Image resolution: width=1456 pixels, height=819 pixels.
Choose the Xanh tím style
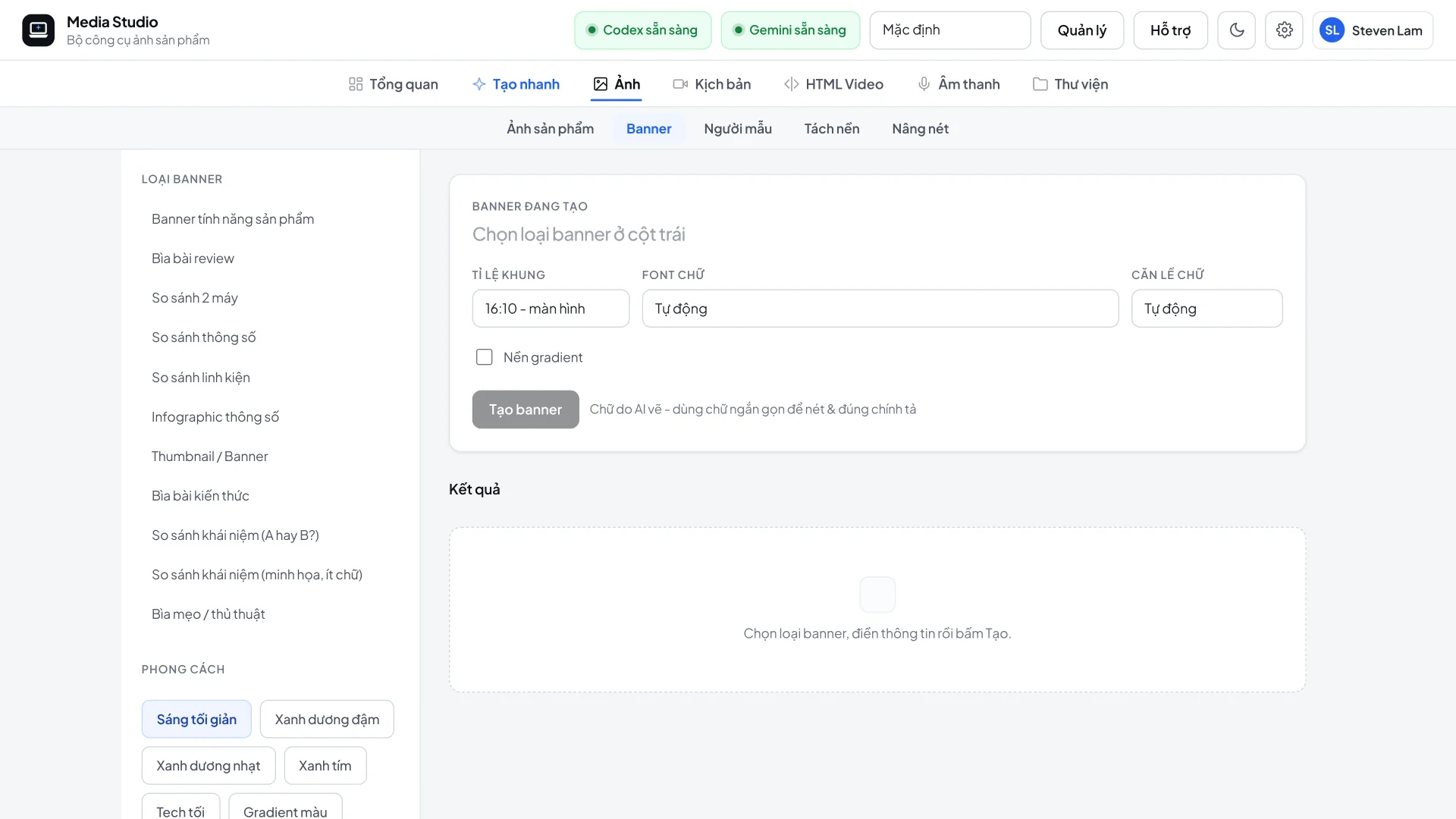pos(325,766)
